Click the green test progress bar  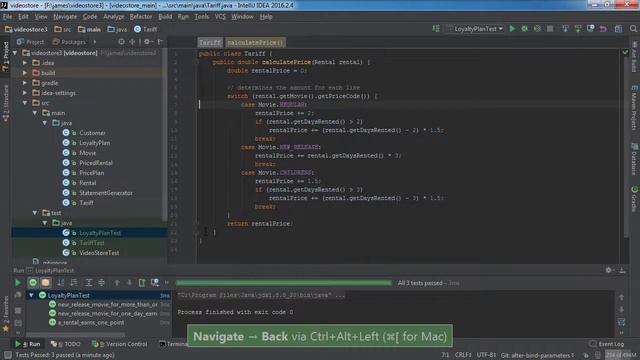pos(283,282)
